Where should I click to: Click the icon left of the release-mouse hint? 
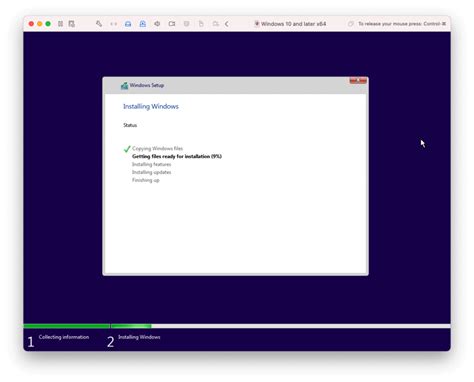point(351,24)
